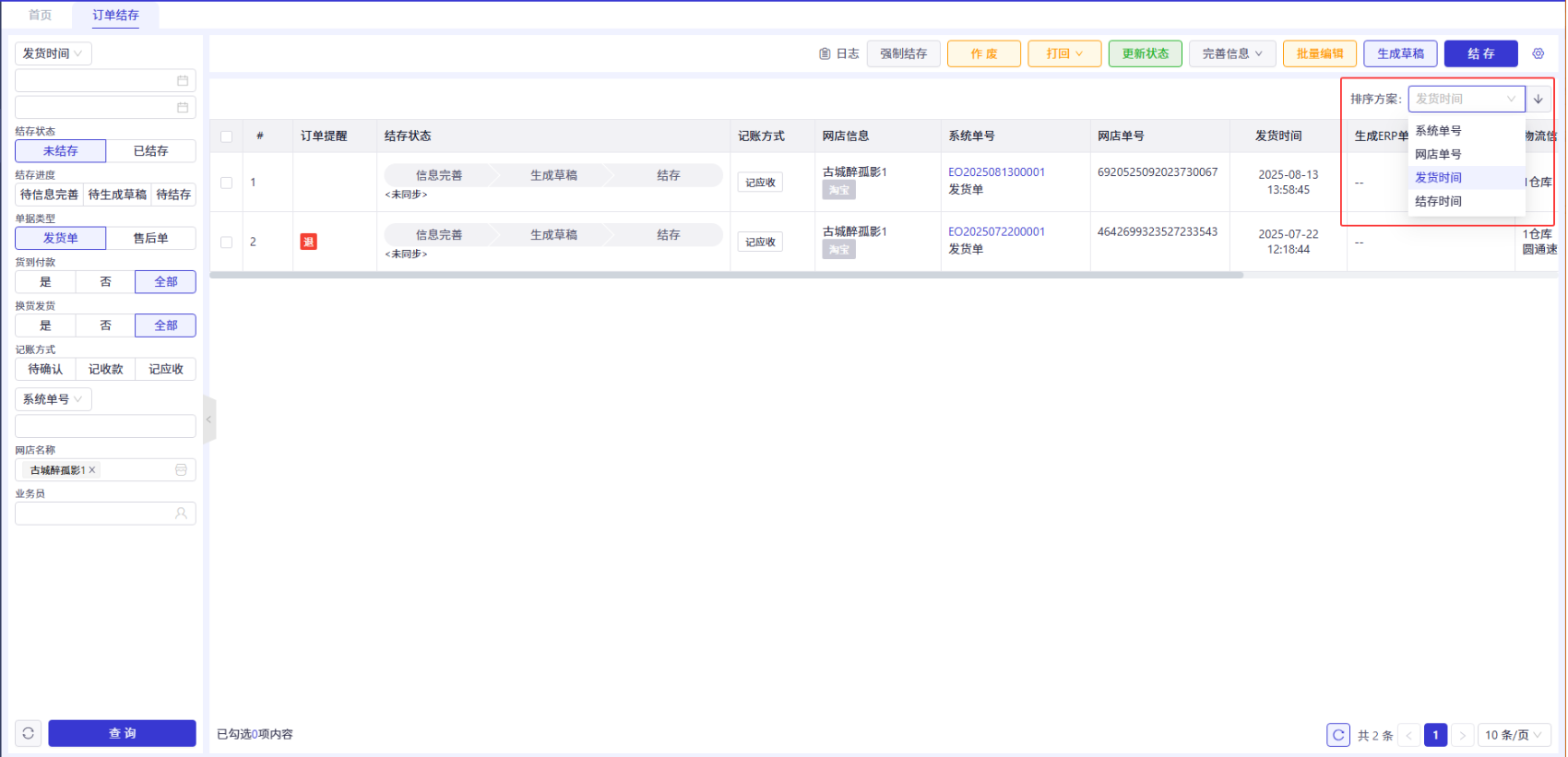
Task: Click the system order number input field
Action: [x=105, y=426]
